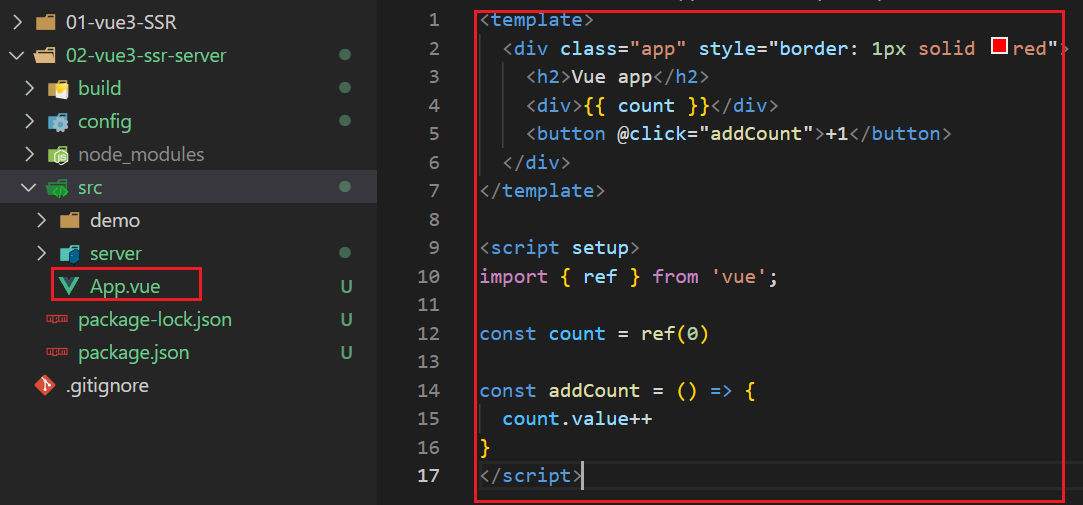
Task: Click the git icon of .gitignore
Action: point(45,385)
